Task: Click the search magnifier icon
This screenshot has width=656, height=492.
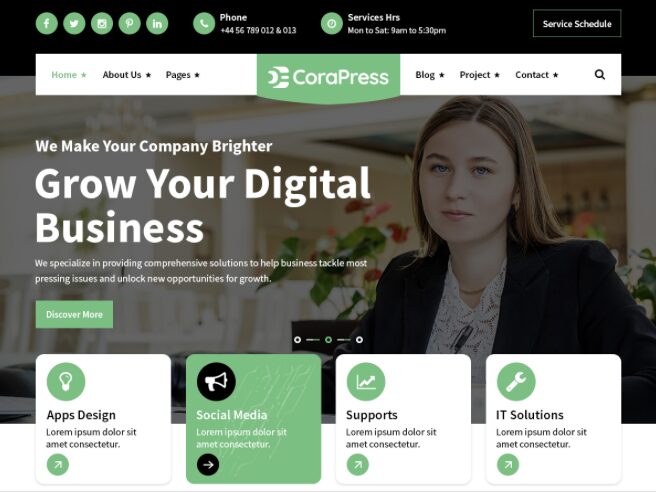Action: [600, 74]
